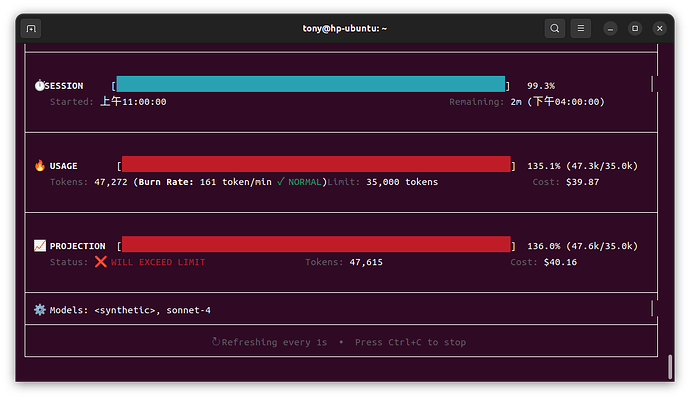
Task: Click the gear icon beside Models
Action: tap(40, 310)
